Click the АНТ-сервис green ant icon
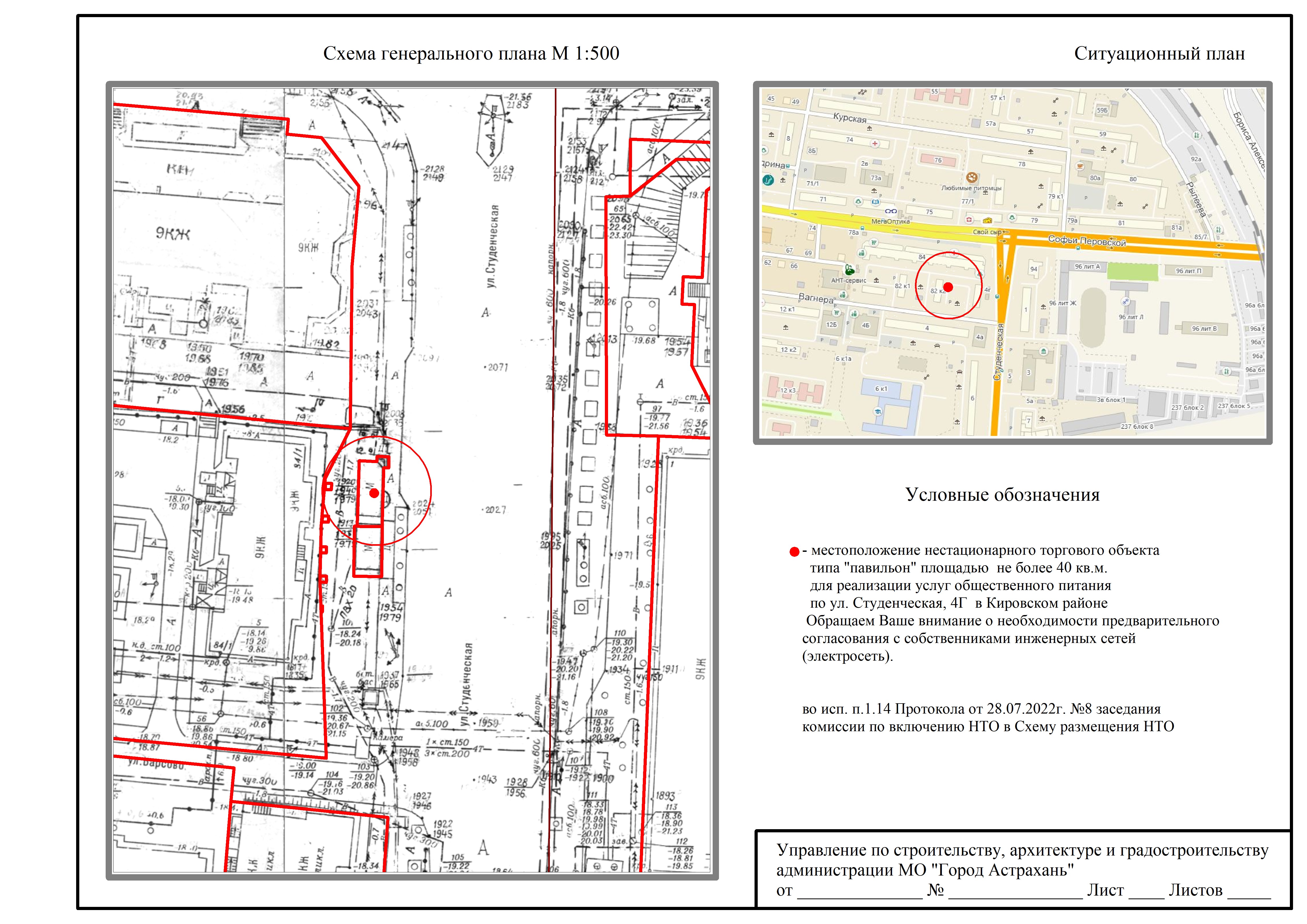1307x924 pixels. [x=849, y=270]
